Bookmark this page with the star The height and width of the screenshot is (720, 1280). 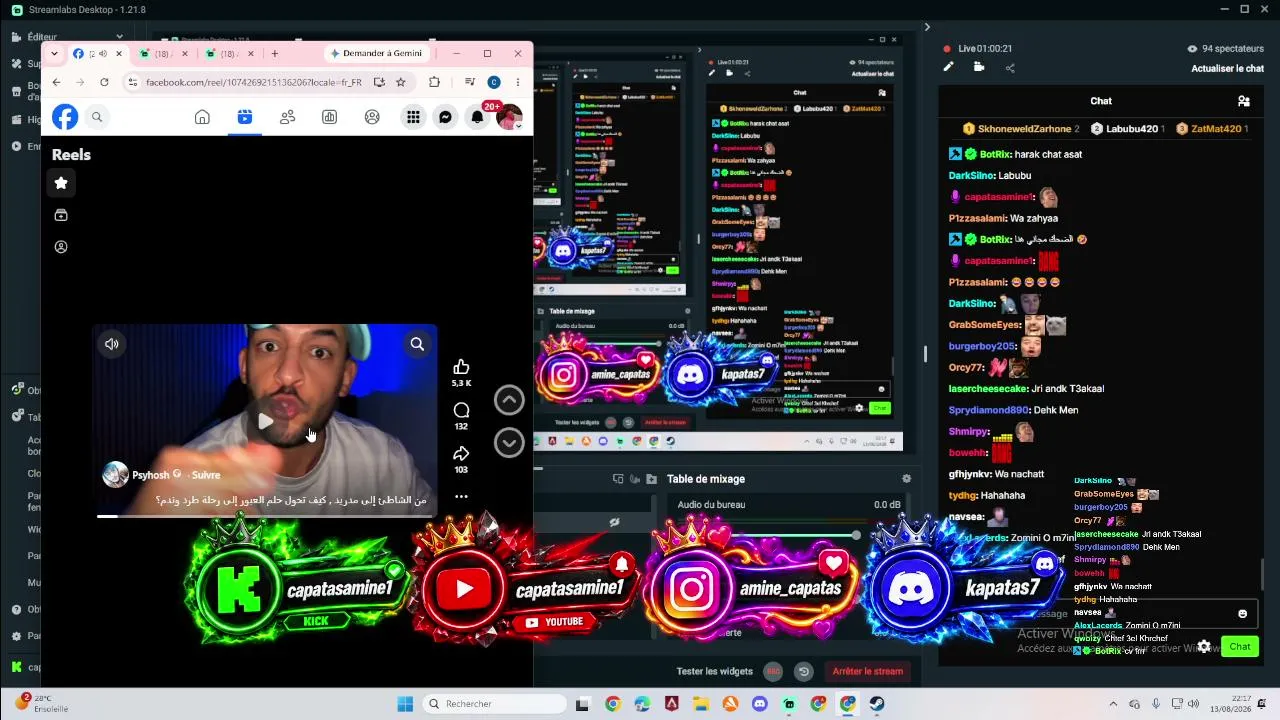coord(401,82)
